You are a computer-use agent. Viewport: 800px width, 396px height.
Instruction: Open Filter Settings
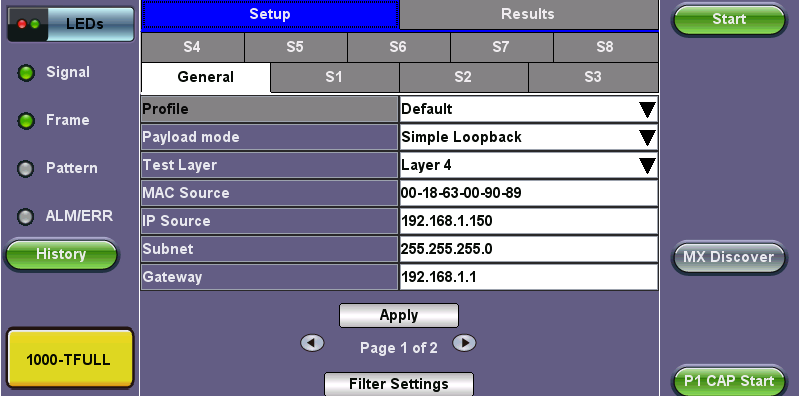399,384
